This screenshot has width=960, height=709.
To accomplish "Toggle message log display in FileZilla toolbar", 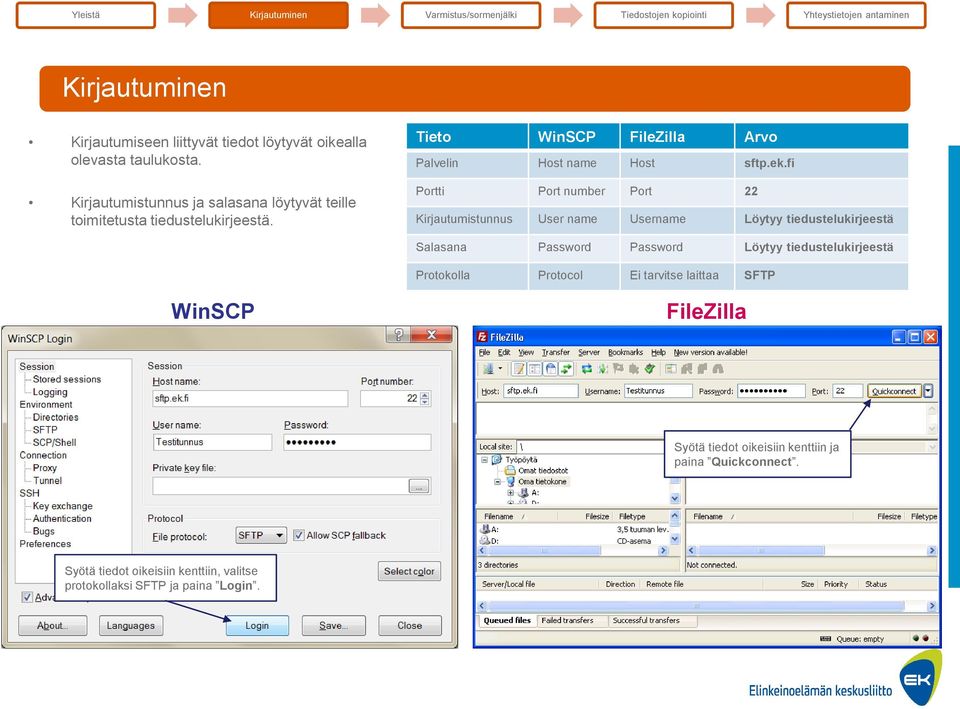I will point(519,369).
